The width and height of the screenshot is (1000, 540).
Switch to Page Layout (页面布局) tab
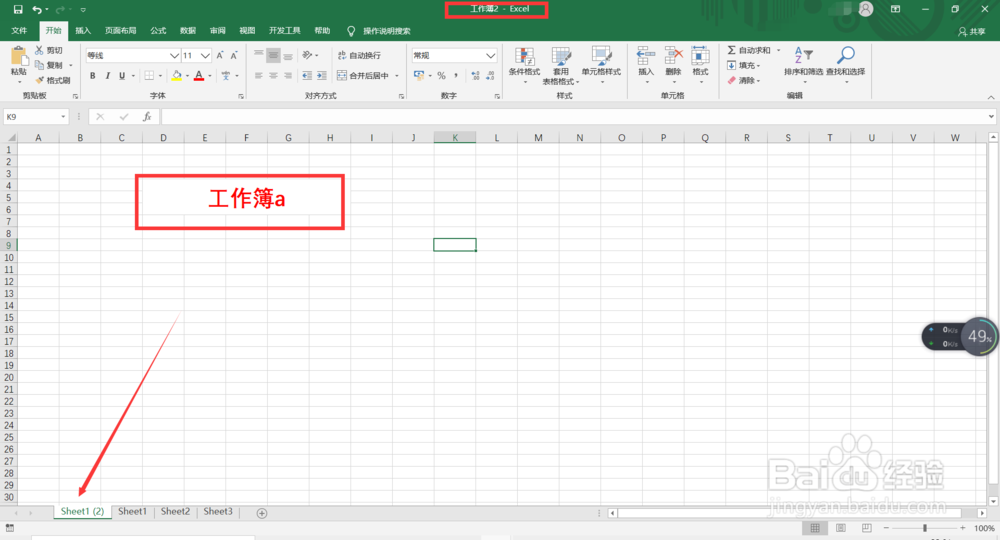click(x=121, y=31)
